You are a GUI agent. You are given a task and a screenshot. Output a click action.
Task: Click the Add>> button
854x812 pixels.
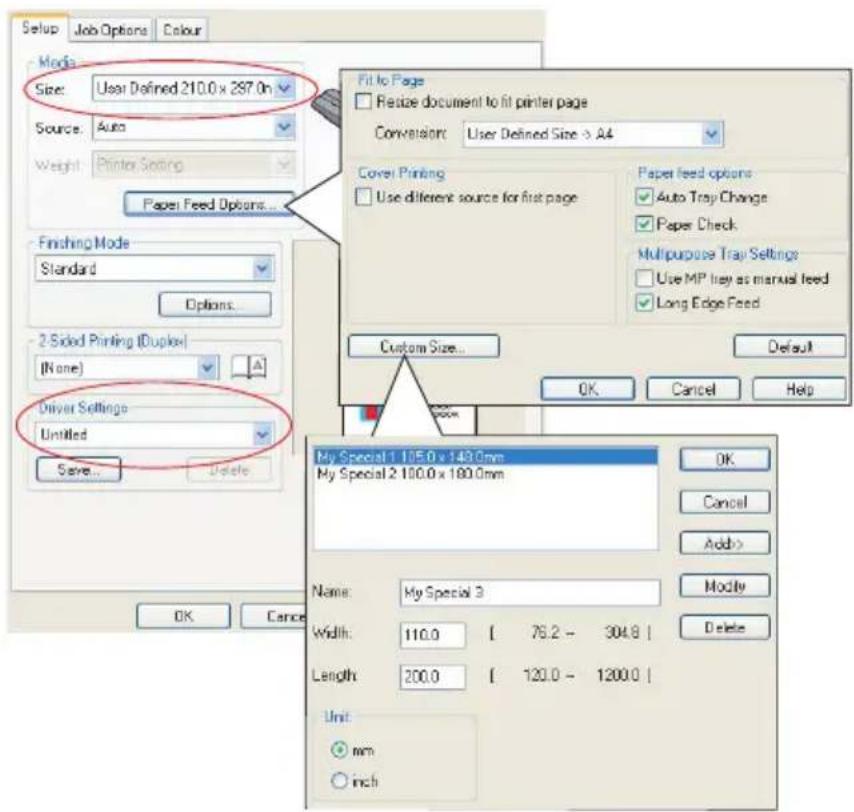click(x=725, y=543)
